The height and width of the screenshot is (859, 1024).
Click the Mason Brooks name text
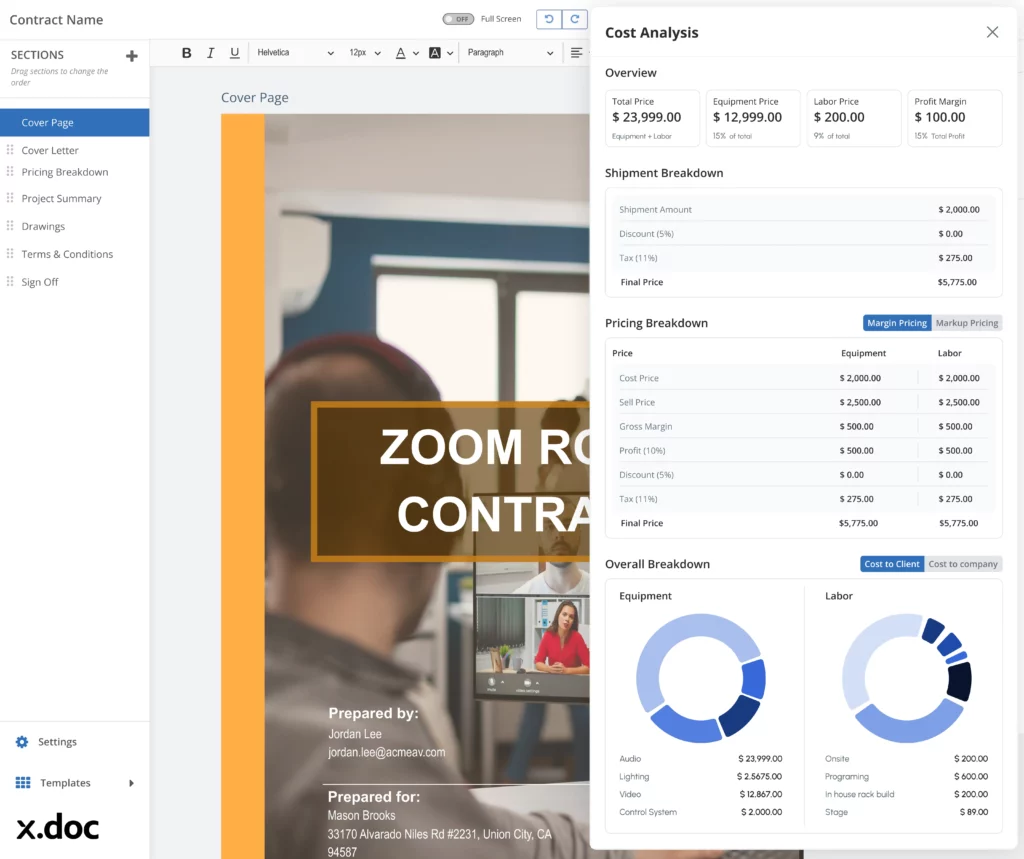click(x=361, y=815)
